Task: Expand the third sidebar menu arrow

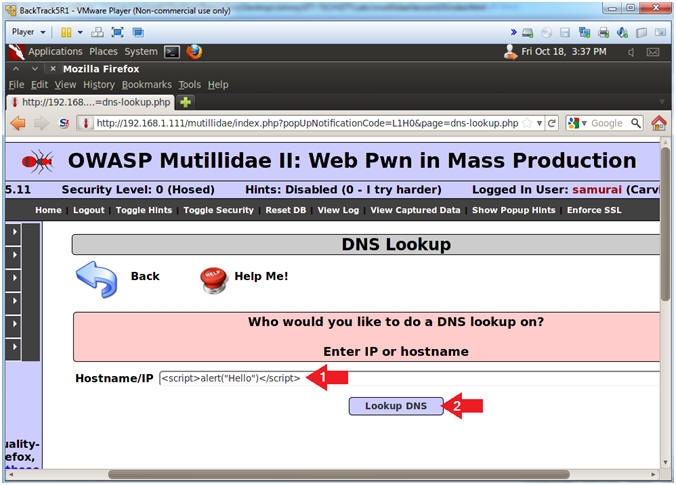Action: 13,278
